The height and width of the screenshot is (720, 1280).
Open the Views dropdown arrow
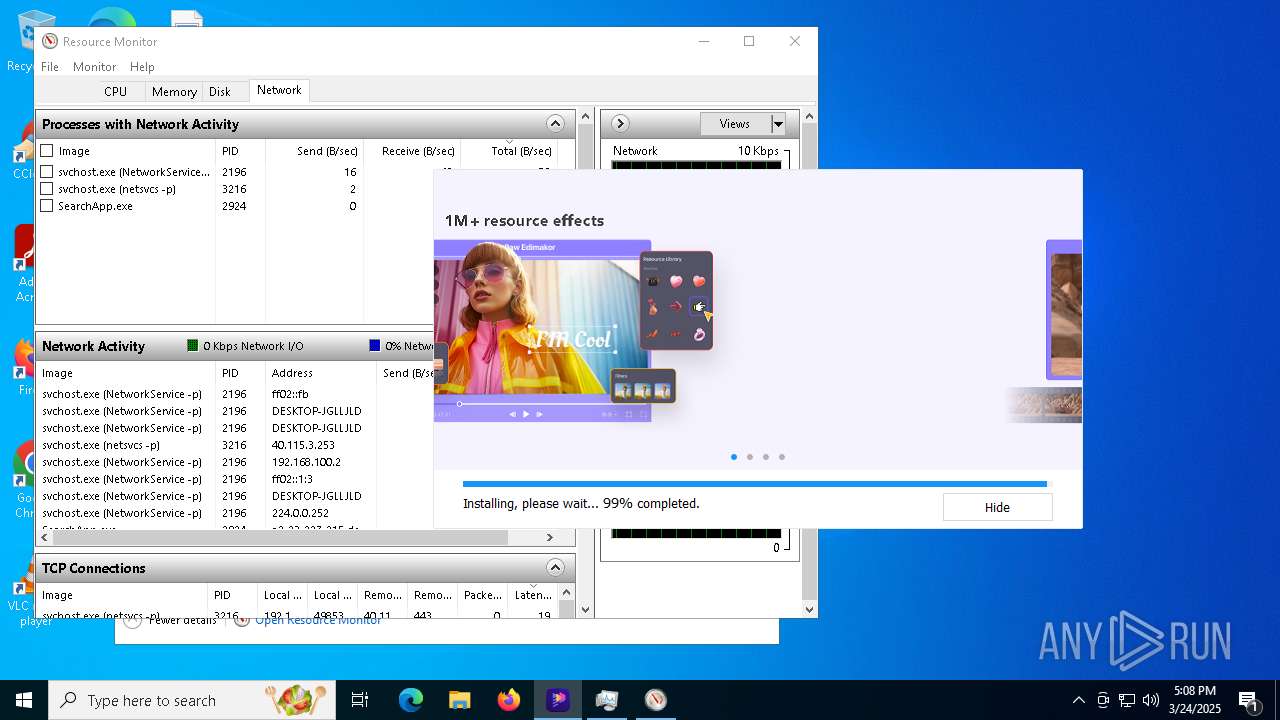point(778,124)
